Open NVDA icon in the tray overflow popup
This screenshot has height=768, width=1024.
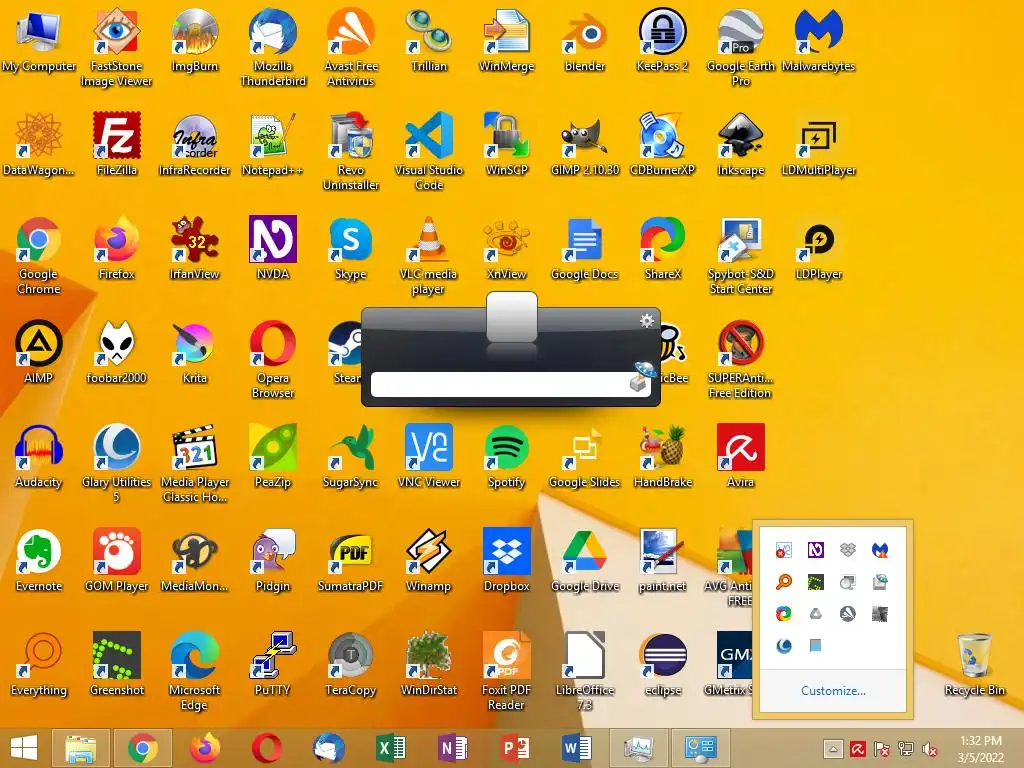click(x=816, y=550)
